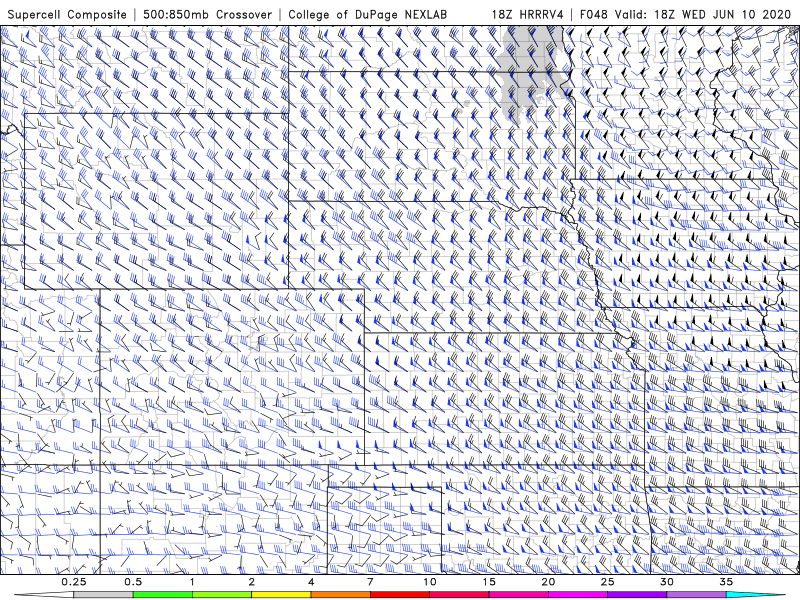Click the '15' colorbar tick label
Viewport: 800px width, 600px height.
pyautogui.click(x=489, y=582)
